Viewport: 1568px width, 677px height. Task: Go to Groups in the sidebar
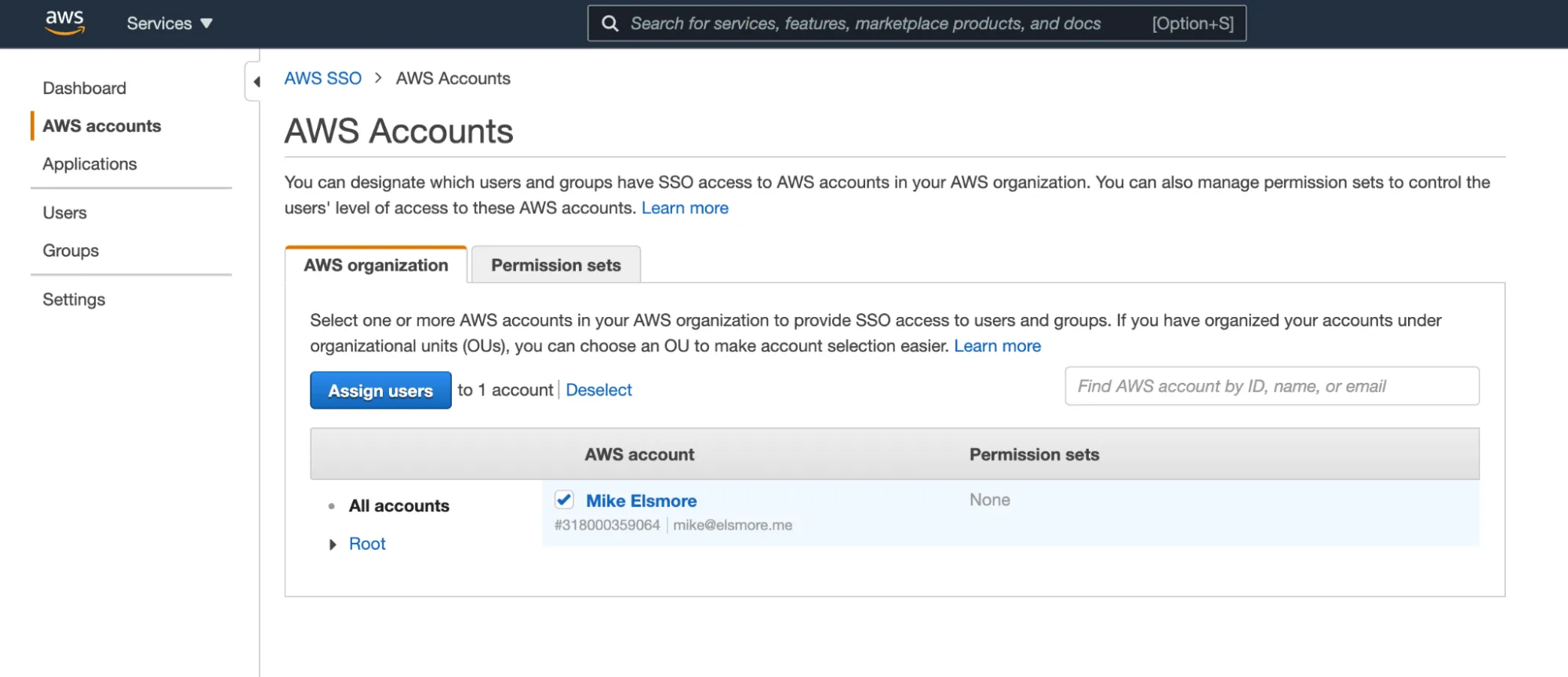click(71, 250)
